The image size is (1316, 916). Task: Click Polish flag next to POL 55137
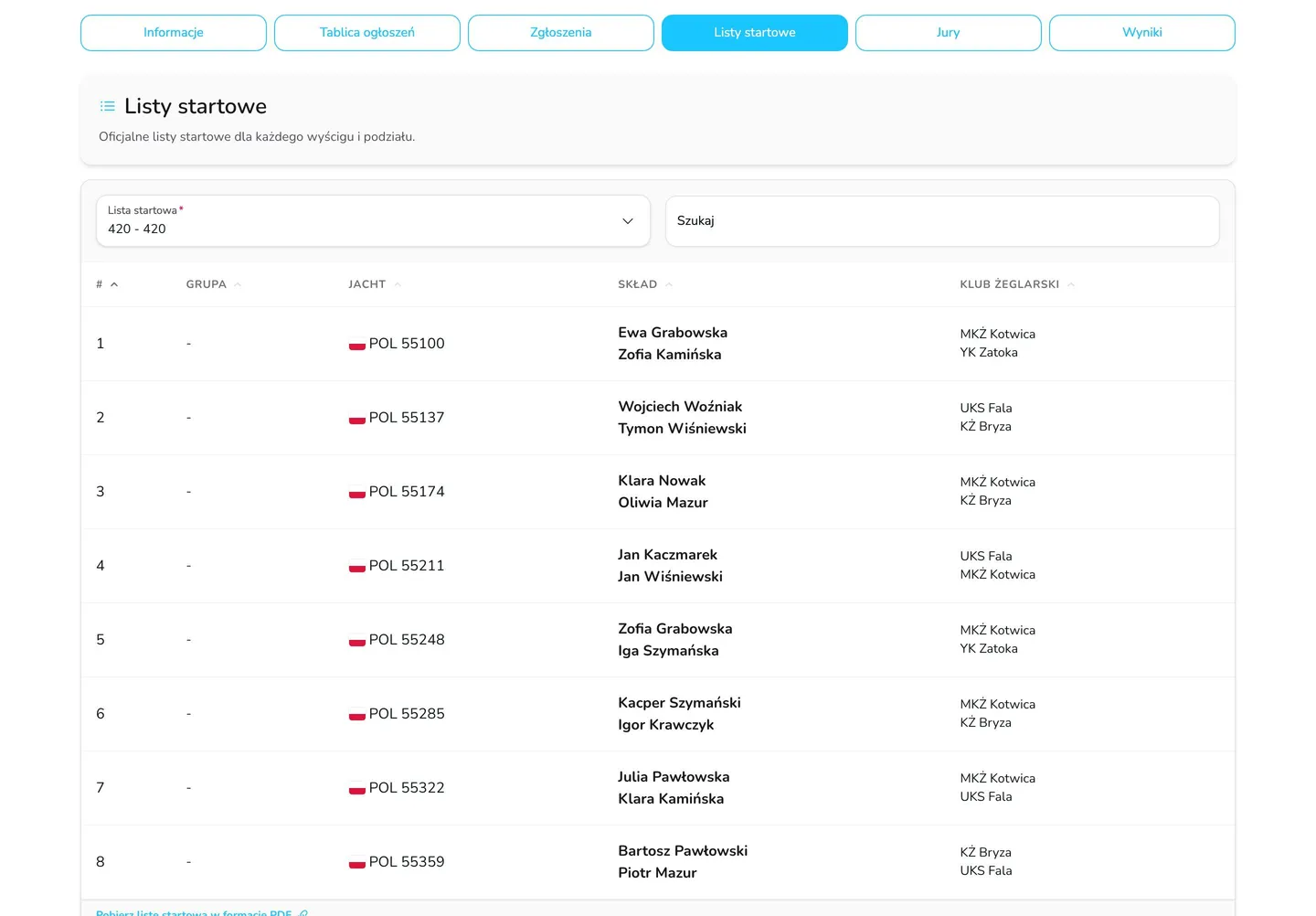click(357, 419)
